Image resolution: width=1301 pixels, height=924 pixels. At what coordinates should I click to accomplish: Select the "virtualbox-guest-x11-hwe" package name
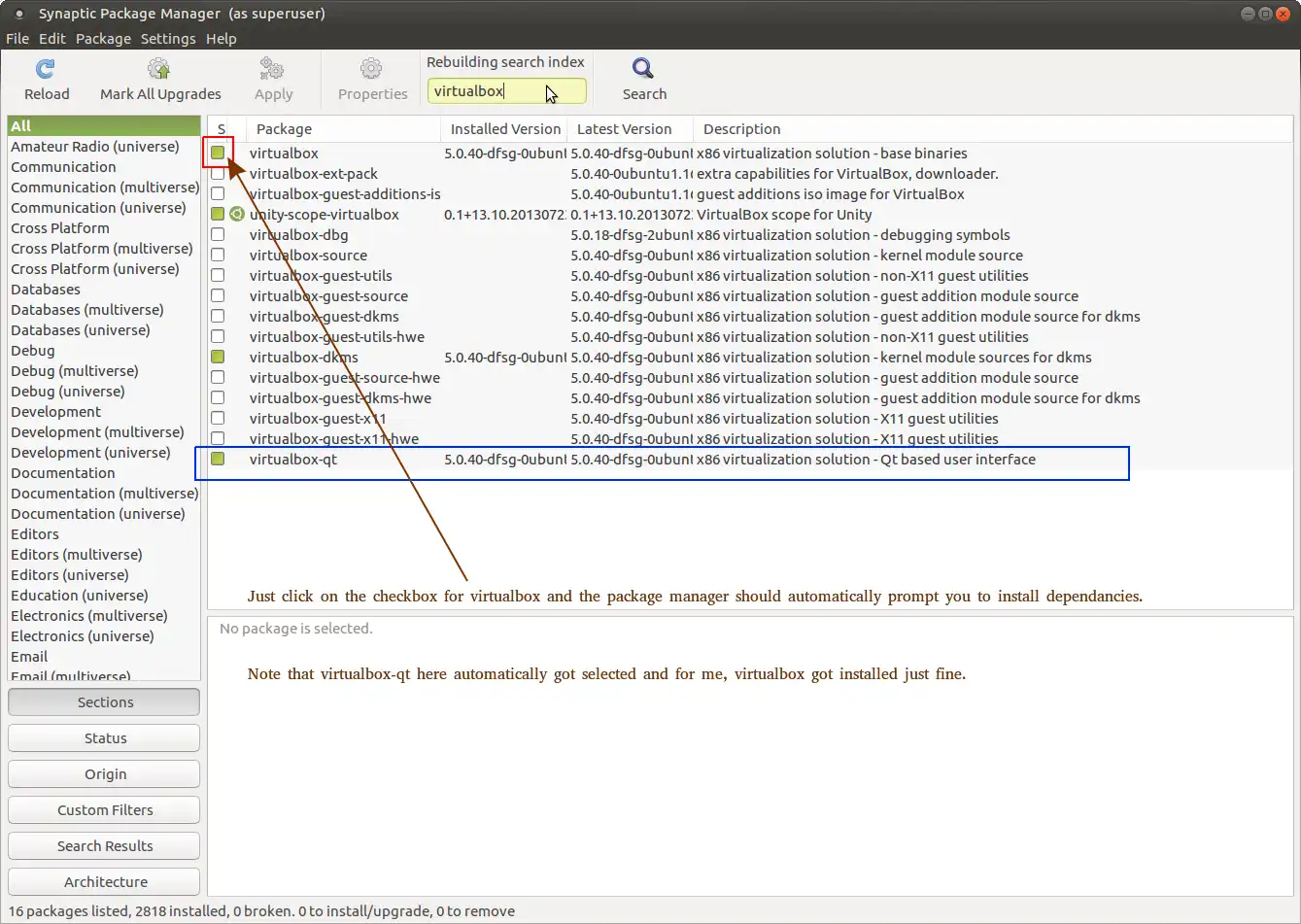(x=333, y=439)
